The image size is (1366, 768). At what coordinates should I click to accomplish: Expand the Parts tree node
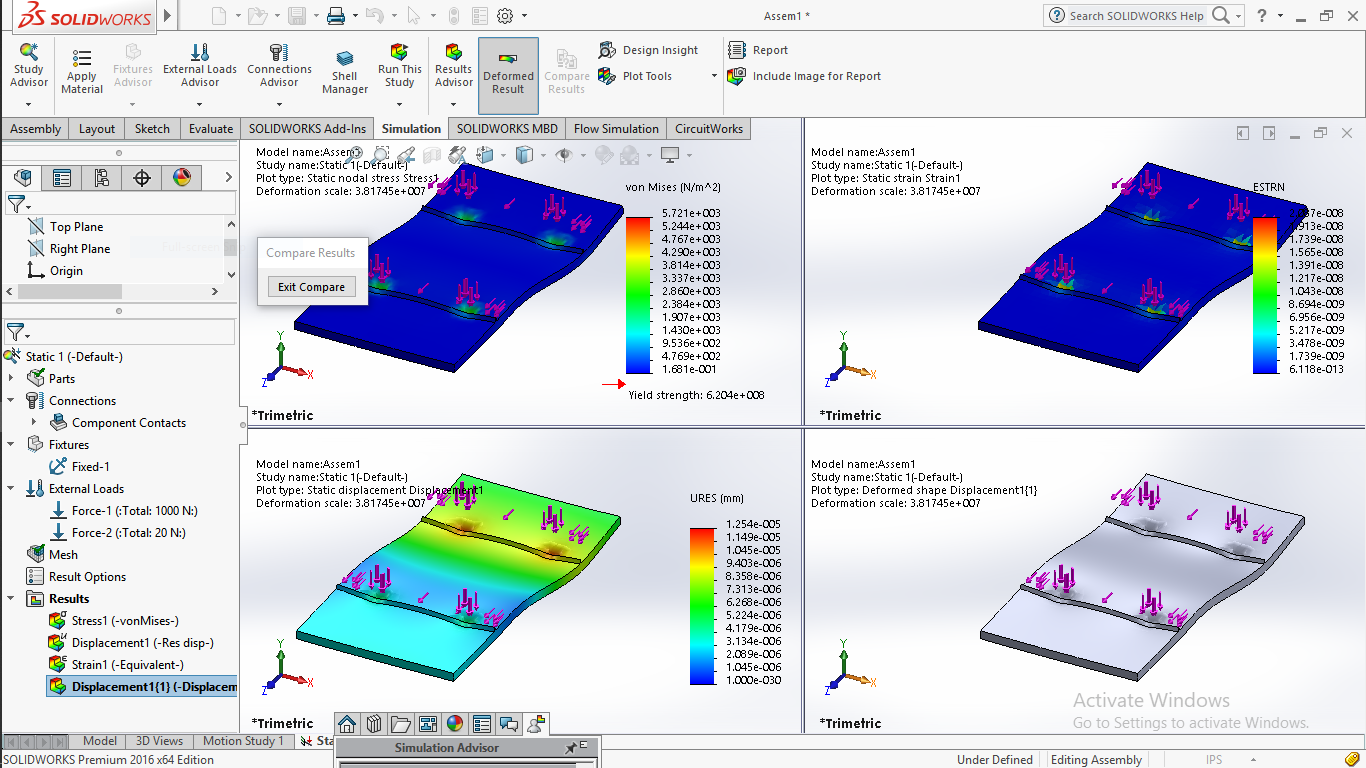12,378
